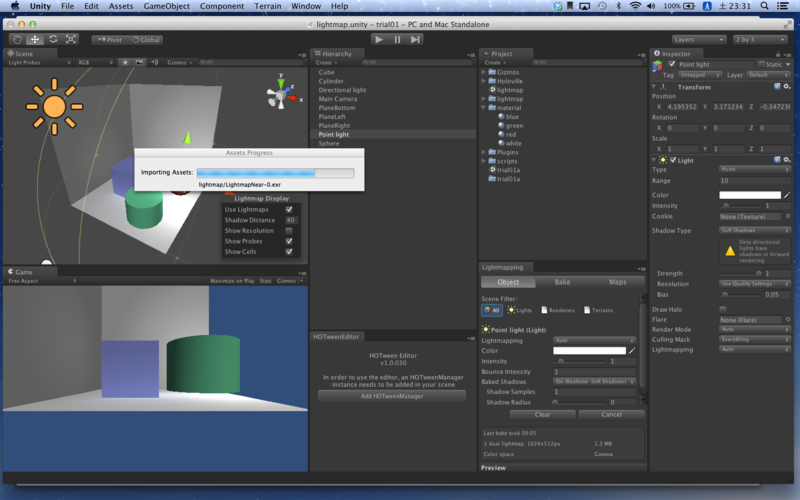
Task: Toggle Point light active checkbox in Inspector
Action: [671, 64]
